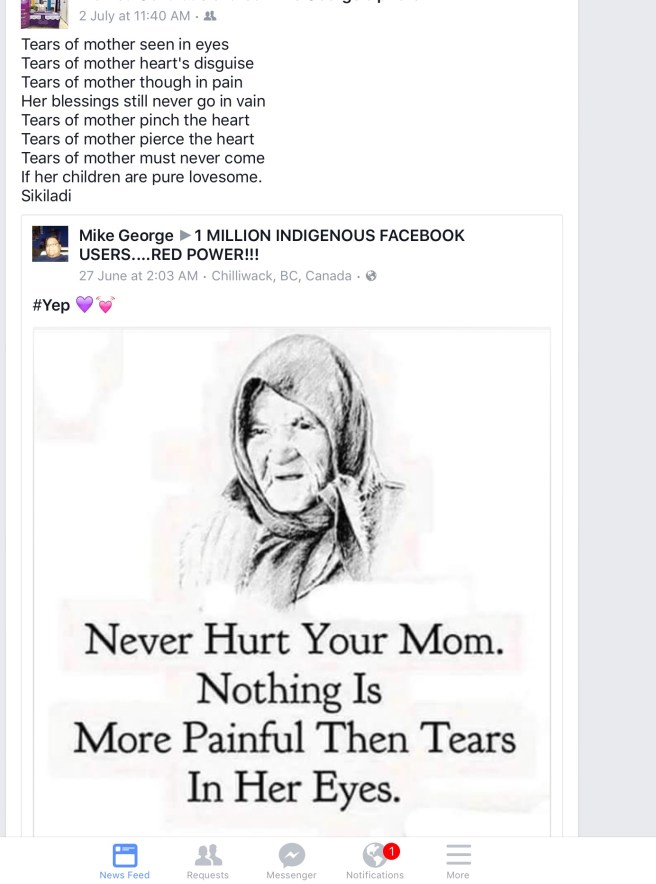Tap the pink sparkling heart emoji
This screenshot has width=656, height=884.
coord(105,305)
